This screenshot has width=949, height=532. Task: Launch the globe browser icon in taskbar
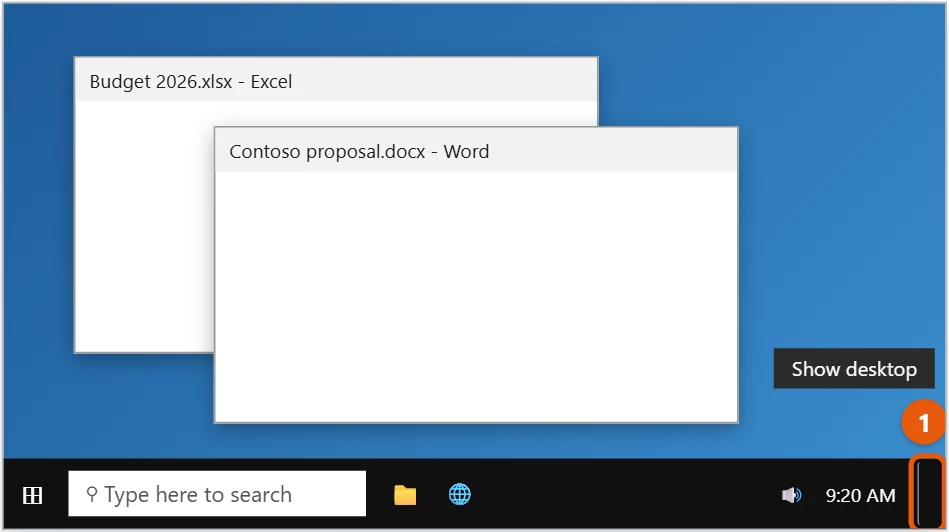click(459, 494)
